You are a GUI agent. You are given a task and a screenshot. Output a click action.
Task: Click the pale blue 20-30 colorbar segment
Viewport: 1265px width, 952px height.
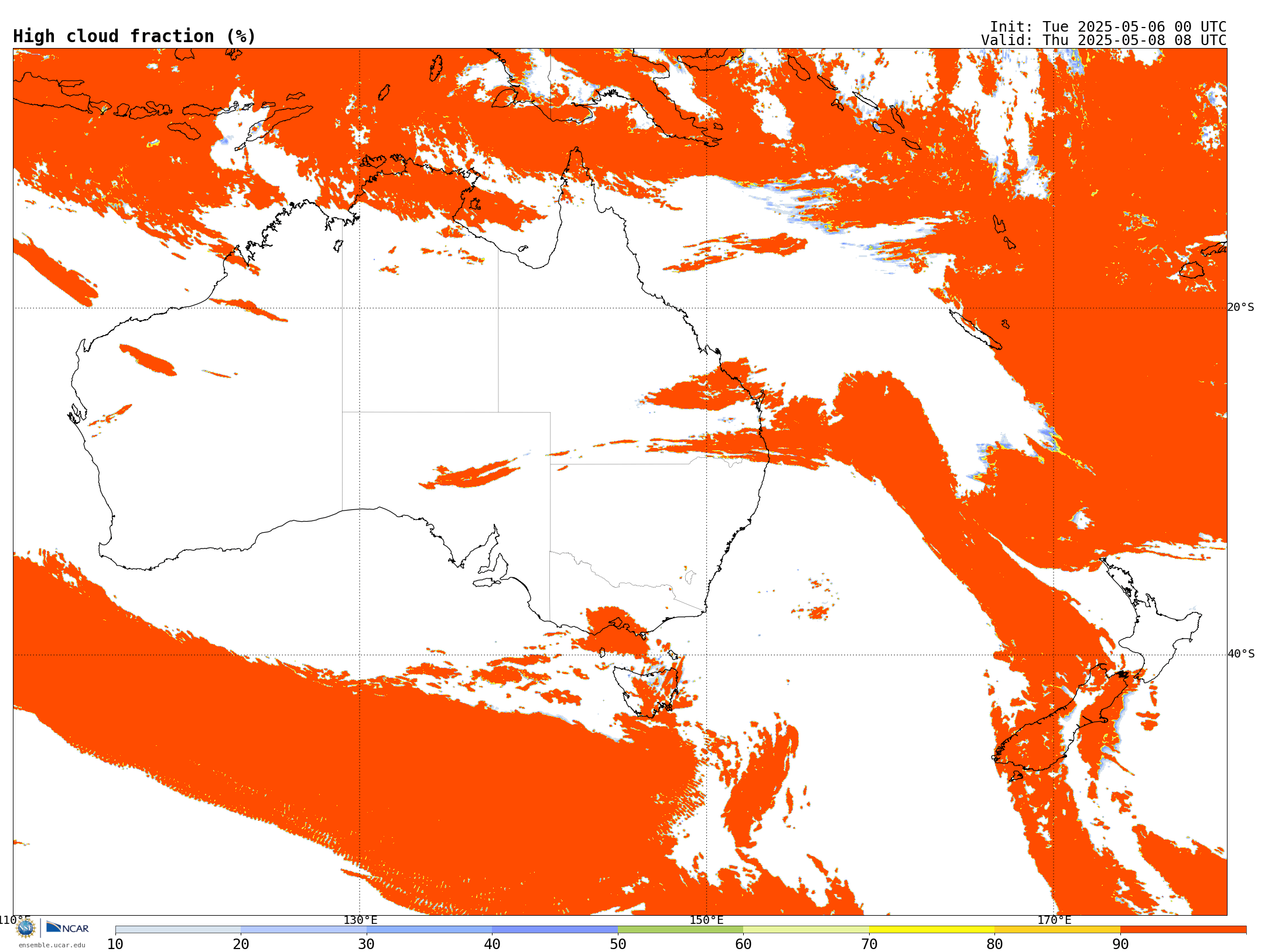coord(303,930)
